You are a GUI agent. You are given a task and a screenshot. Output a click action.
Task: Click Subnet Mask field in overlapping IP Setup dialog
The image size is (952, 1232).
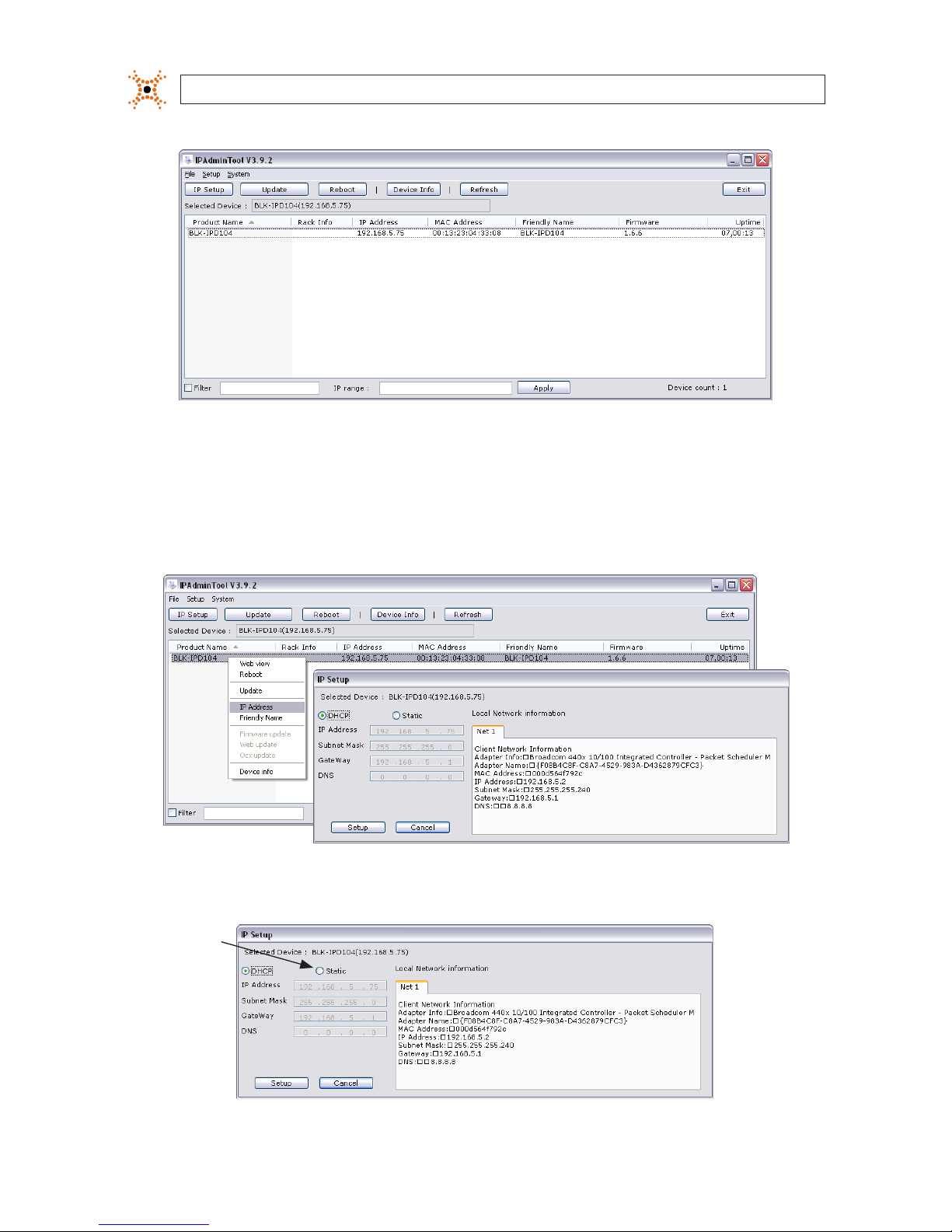417,747
